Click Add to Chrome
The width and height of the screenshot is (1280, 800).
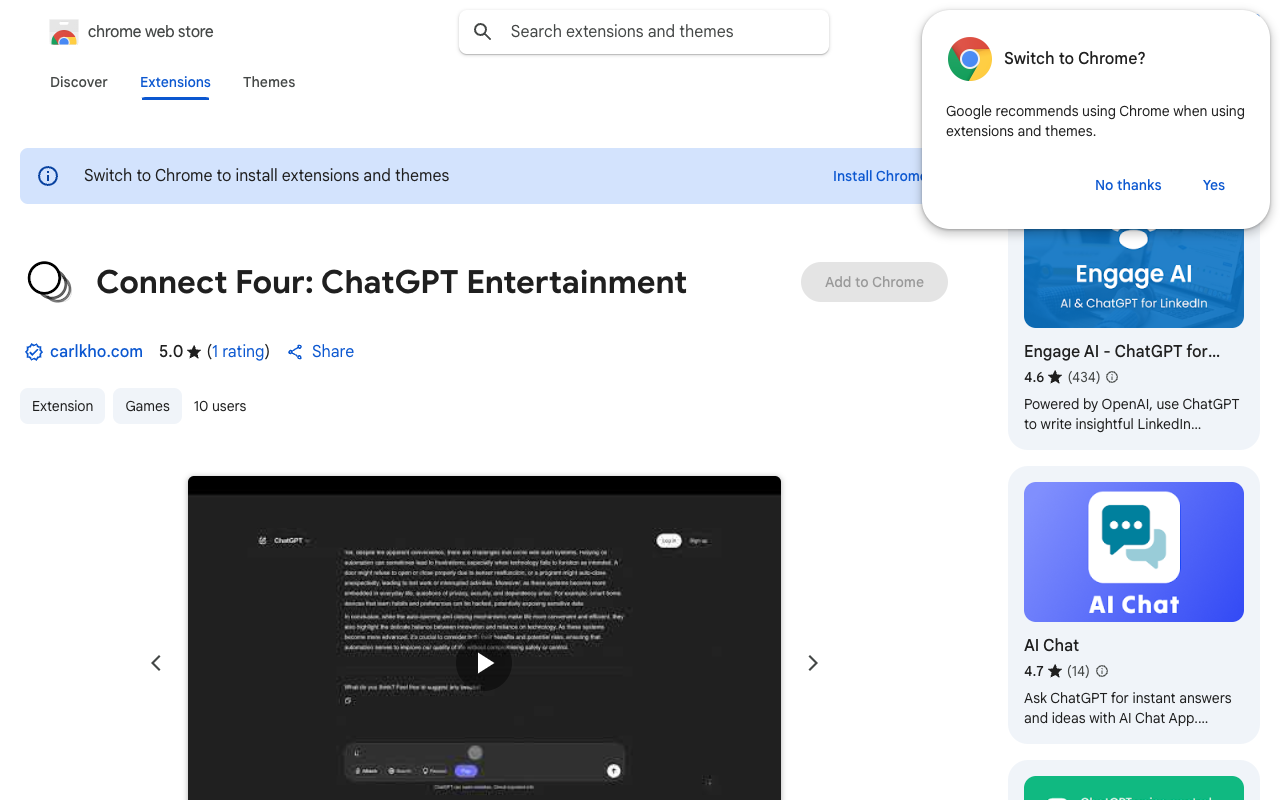(x=874, y=282)
